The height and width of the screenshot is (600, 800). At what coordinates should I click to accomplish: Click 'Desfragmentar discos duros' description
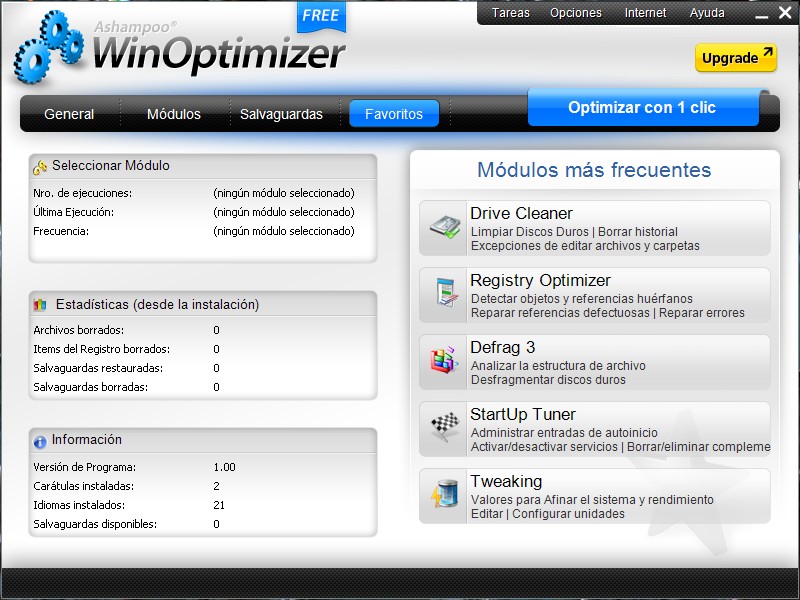click(x=548, y=380)
